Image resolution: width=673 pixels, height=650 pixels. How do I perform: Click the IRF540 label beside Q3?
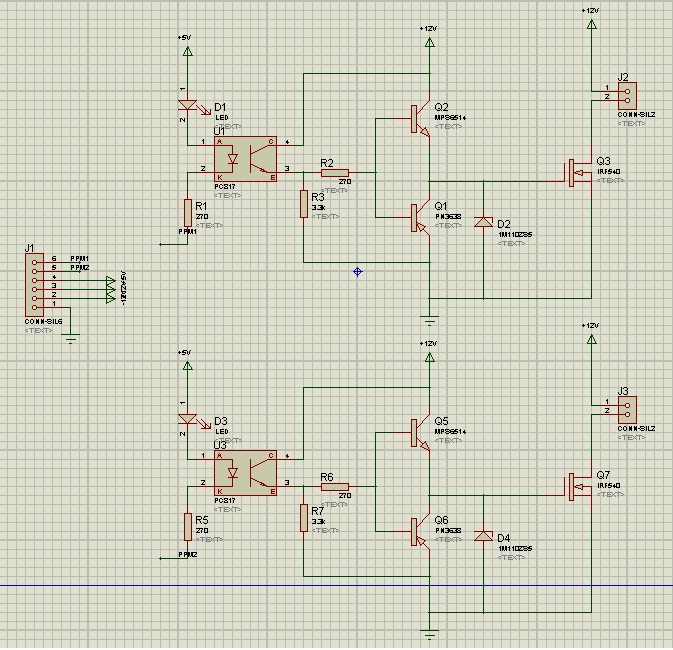[x=609, y=171]
